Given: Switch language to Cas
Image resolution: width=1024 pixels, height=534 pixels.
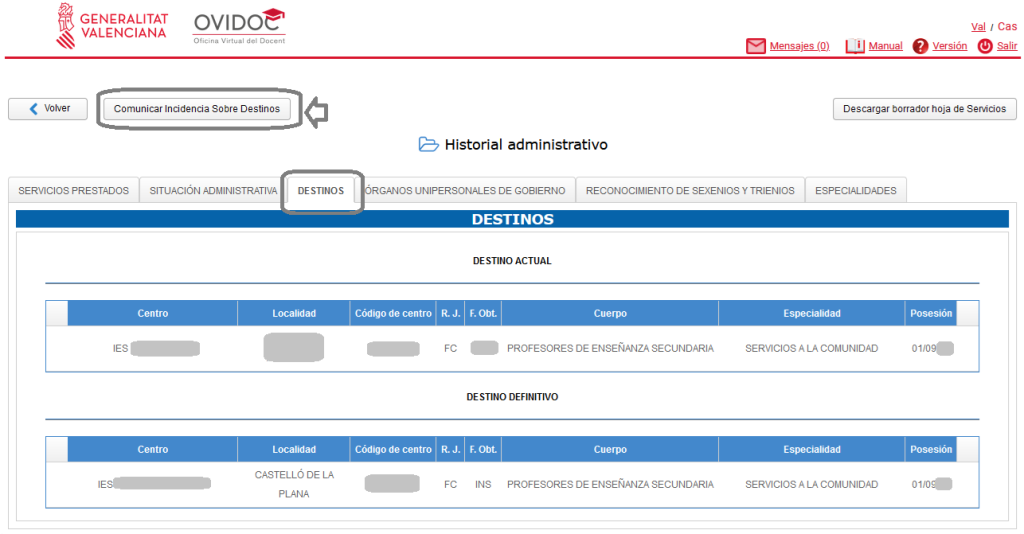Looking at the screenshot, I should click(x=1007, y=27).
